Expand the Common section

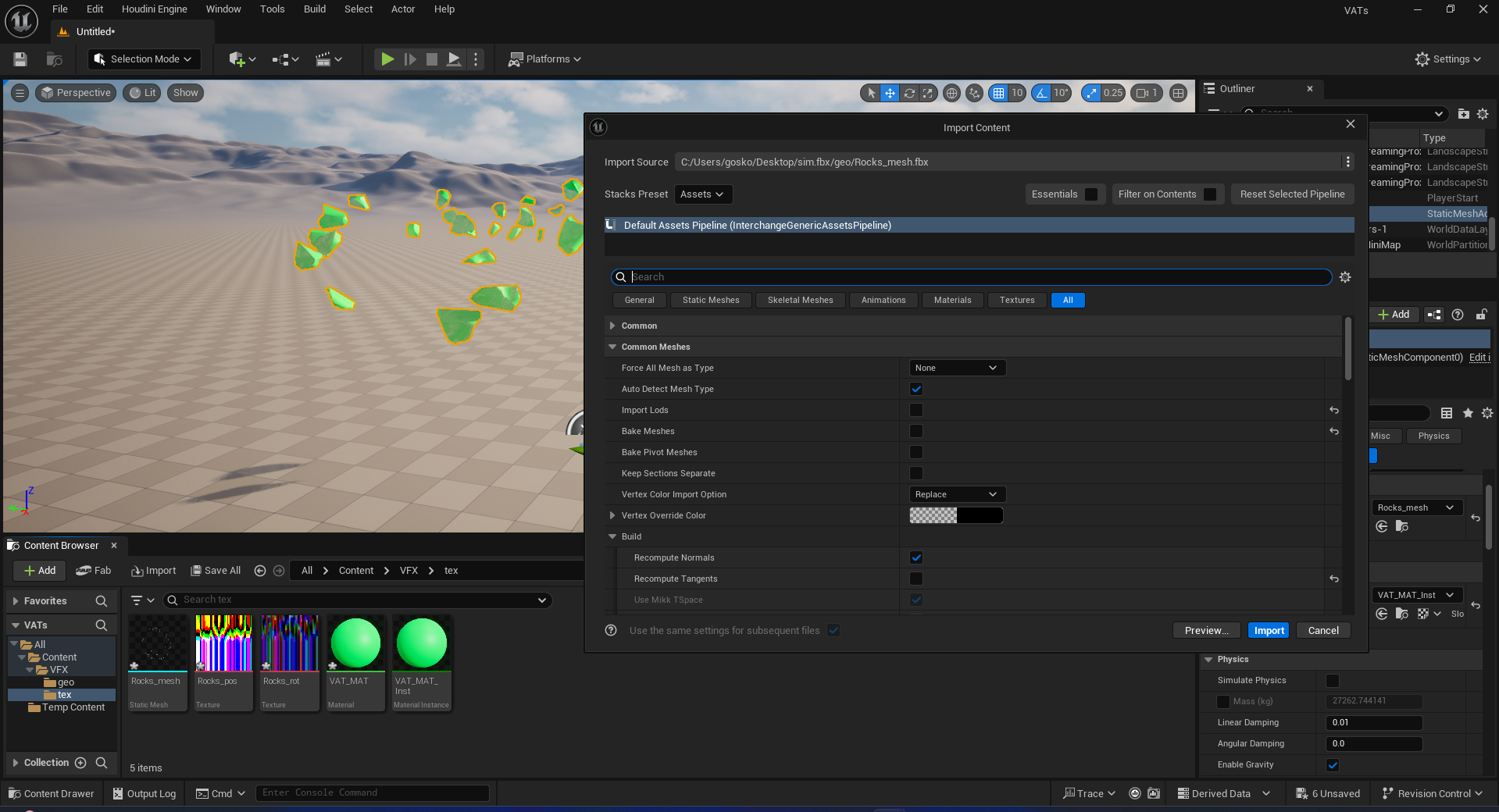pyautogui.click(x=612, y=326)
